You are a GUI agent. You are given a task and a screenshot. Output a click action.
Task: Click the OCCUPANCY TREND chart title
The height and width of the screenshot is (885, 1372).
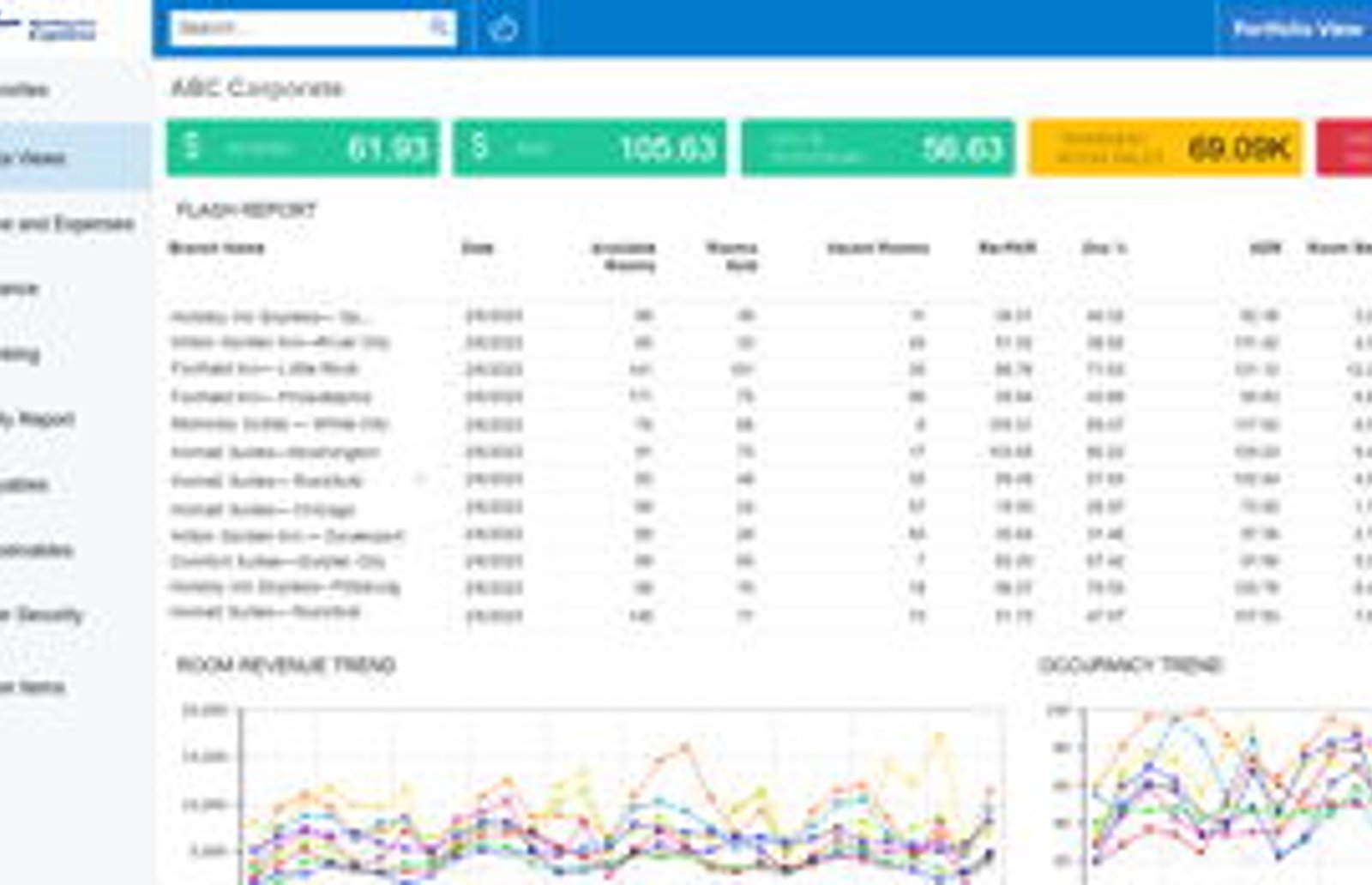coord(1130,665)
